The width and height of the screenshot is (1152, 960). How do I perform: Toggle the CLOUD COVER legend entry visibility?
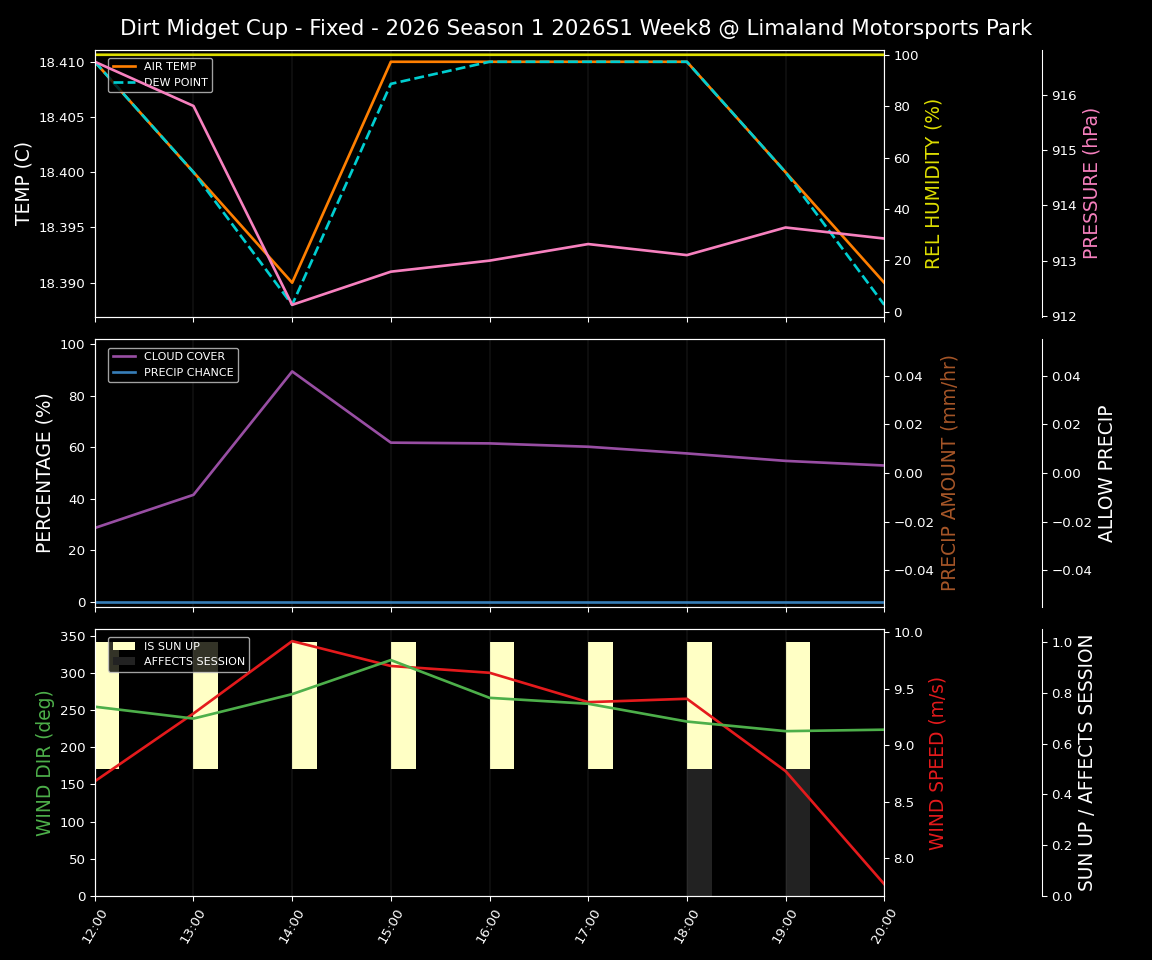coord(185,356)
